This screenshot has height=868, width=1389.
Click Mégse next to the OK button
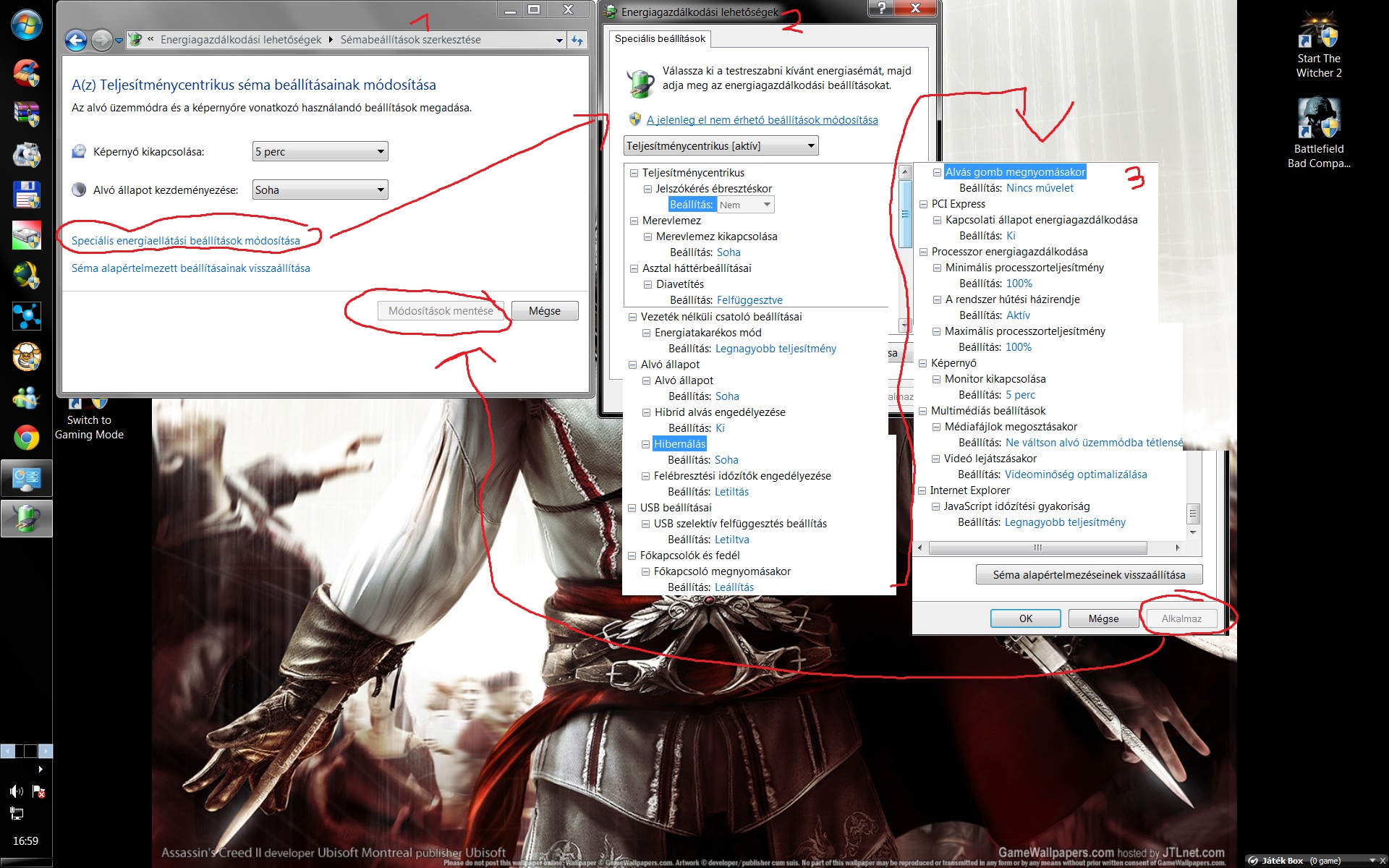click(x=1103, y=618)
